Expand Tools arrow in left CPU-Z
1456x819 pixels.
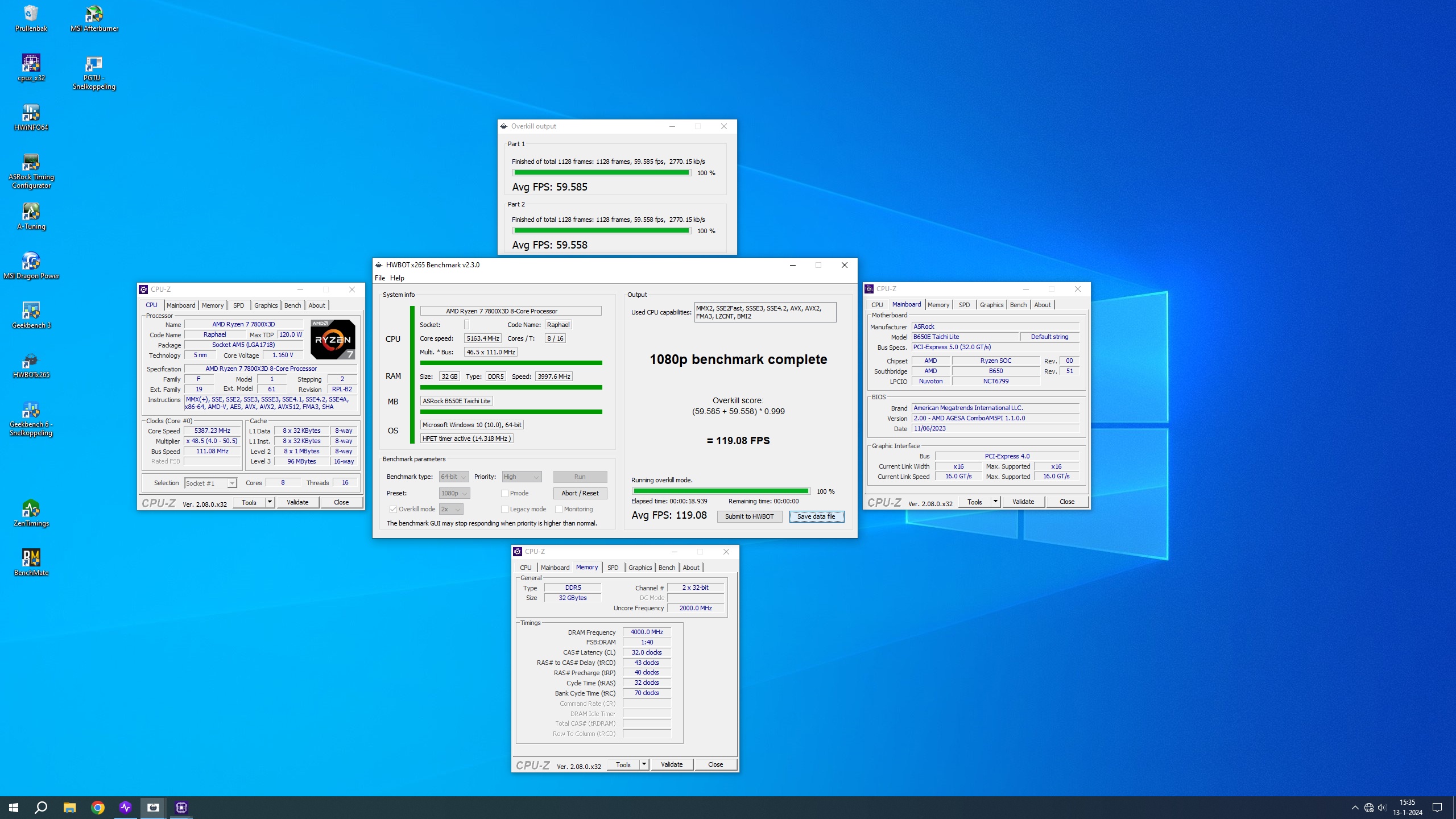pos(270,502)
